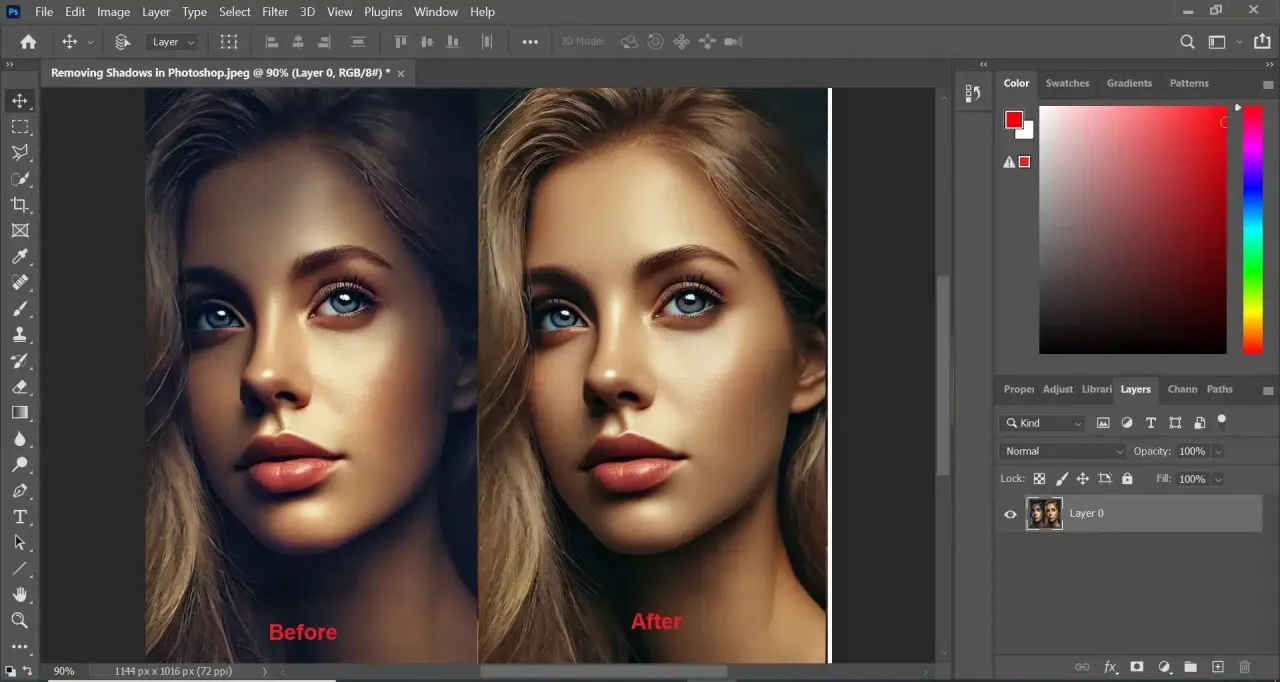This screenshot has width=1280, height=682.
Task: Open the Normal blend mode dropdown
Action: click(1060, 451)
